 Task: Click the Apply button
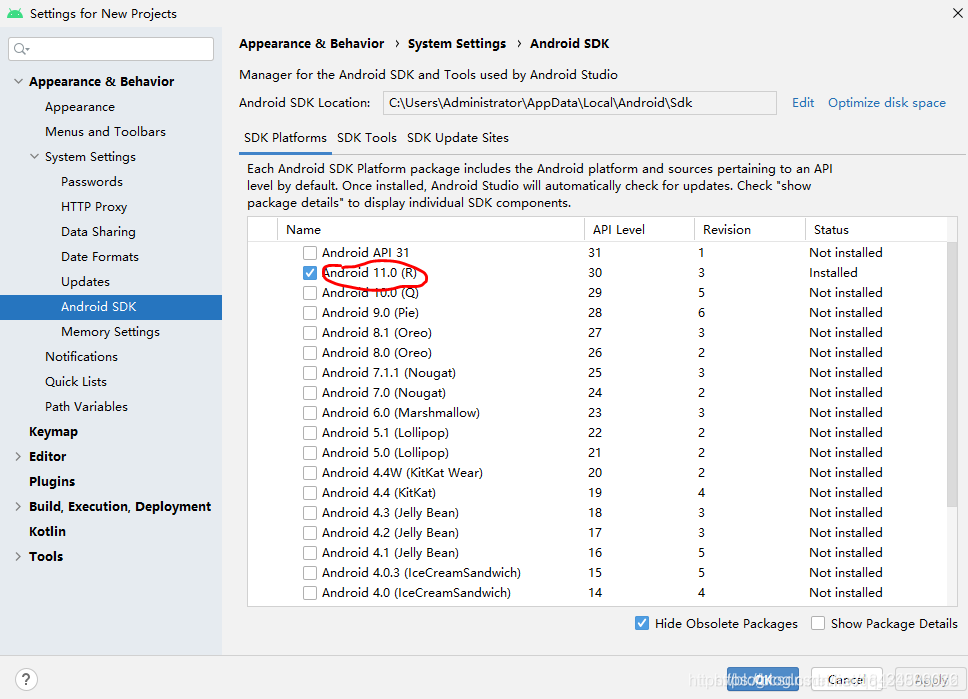tap(930, 679)
